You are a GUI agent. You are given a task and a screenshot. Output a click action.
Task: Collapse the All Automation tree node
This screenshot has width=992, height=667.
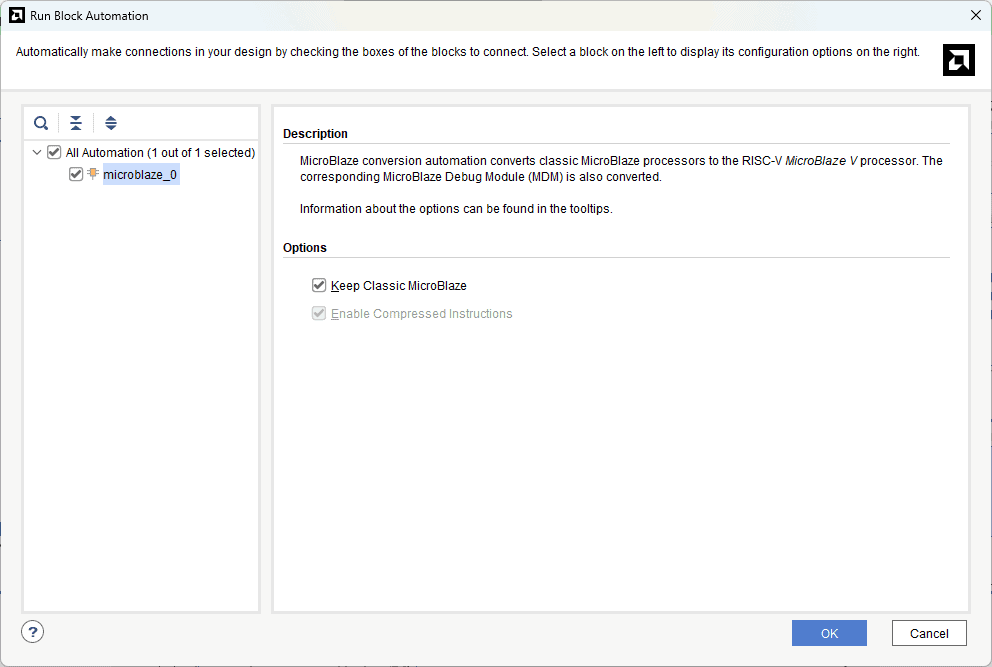click(37, 153)
